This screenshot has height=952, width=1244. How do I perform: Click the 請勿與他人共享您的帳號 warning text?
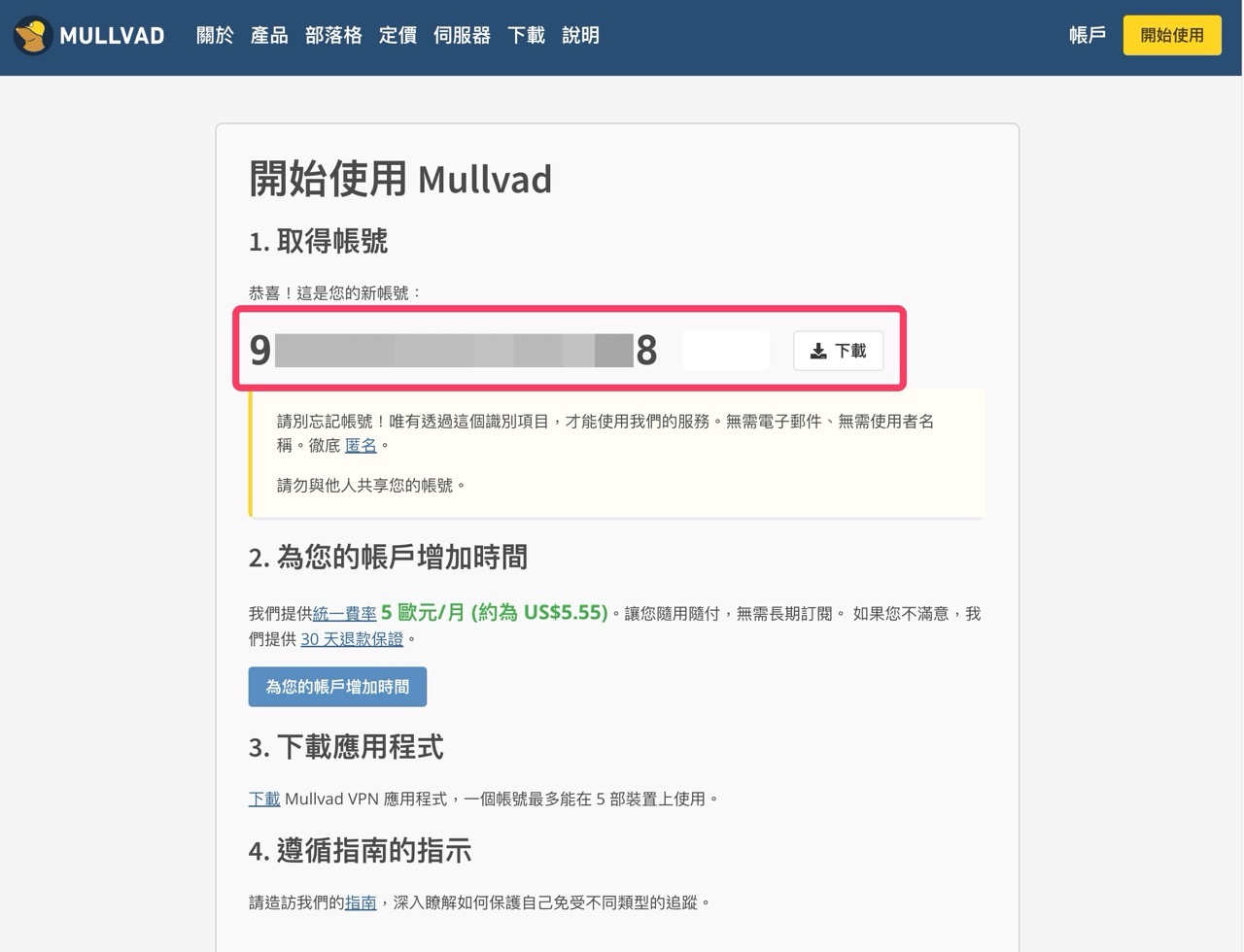click(371, 486)
